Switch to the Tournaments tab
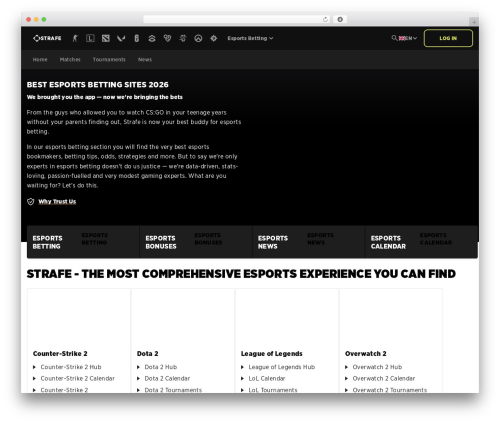The width and height of the screenshot is (500, 423). point(109,60)
